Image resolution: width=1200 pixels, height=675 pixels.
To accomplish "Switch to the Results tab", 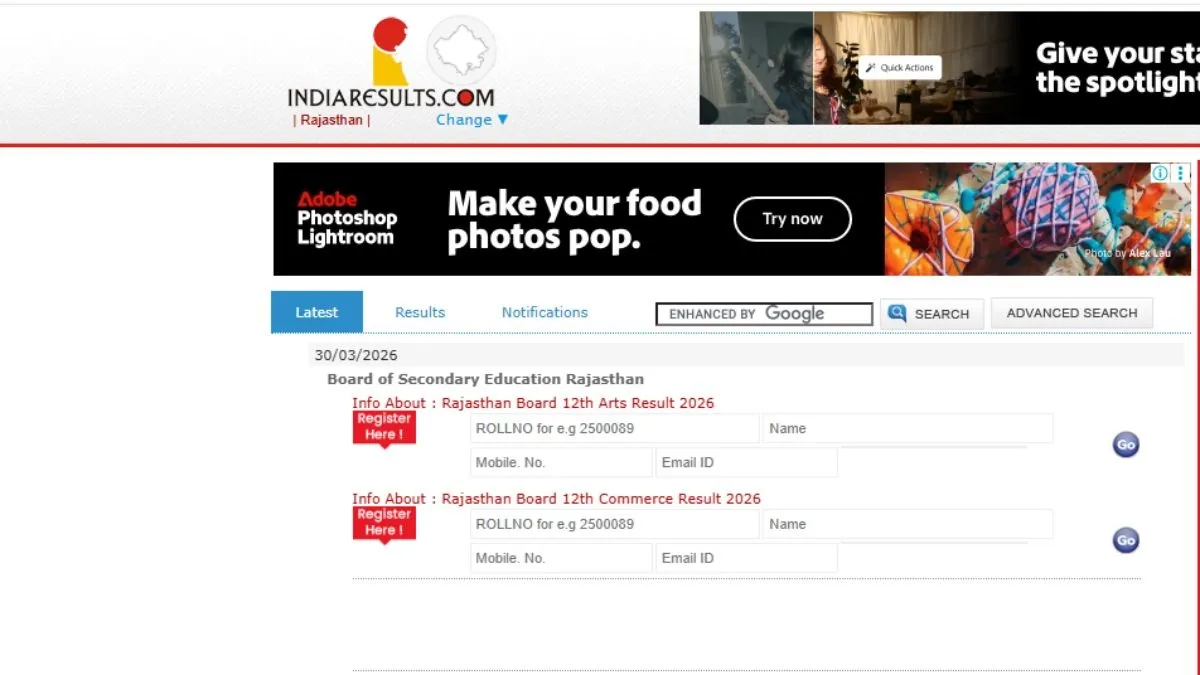I will pos(420,312).
